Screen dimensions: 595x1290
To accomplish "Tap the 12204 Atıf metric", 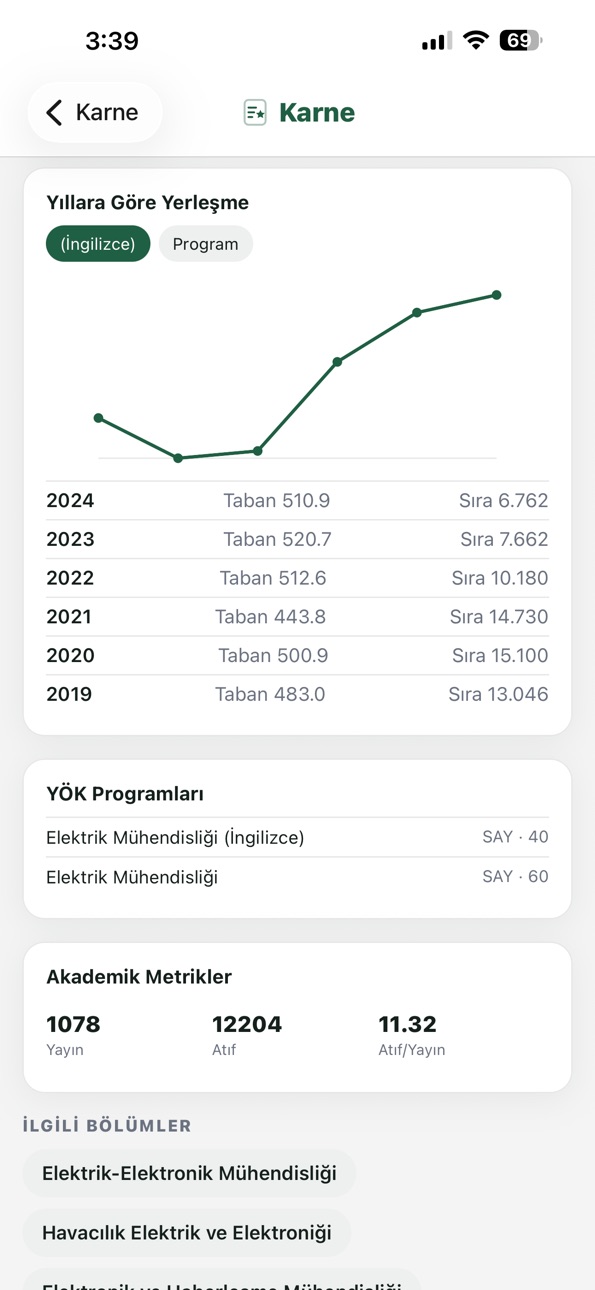I will coord(247,1035).
